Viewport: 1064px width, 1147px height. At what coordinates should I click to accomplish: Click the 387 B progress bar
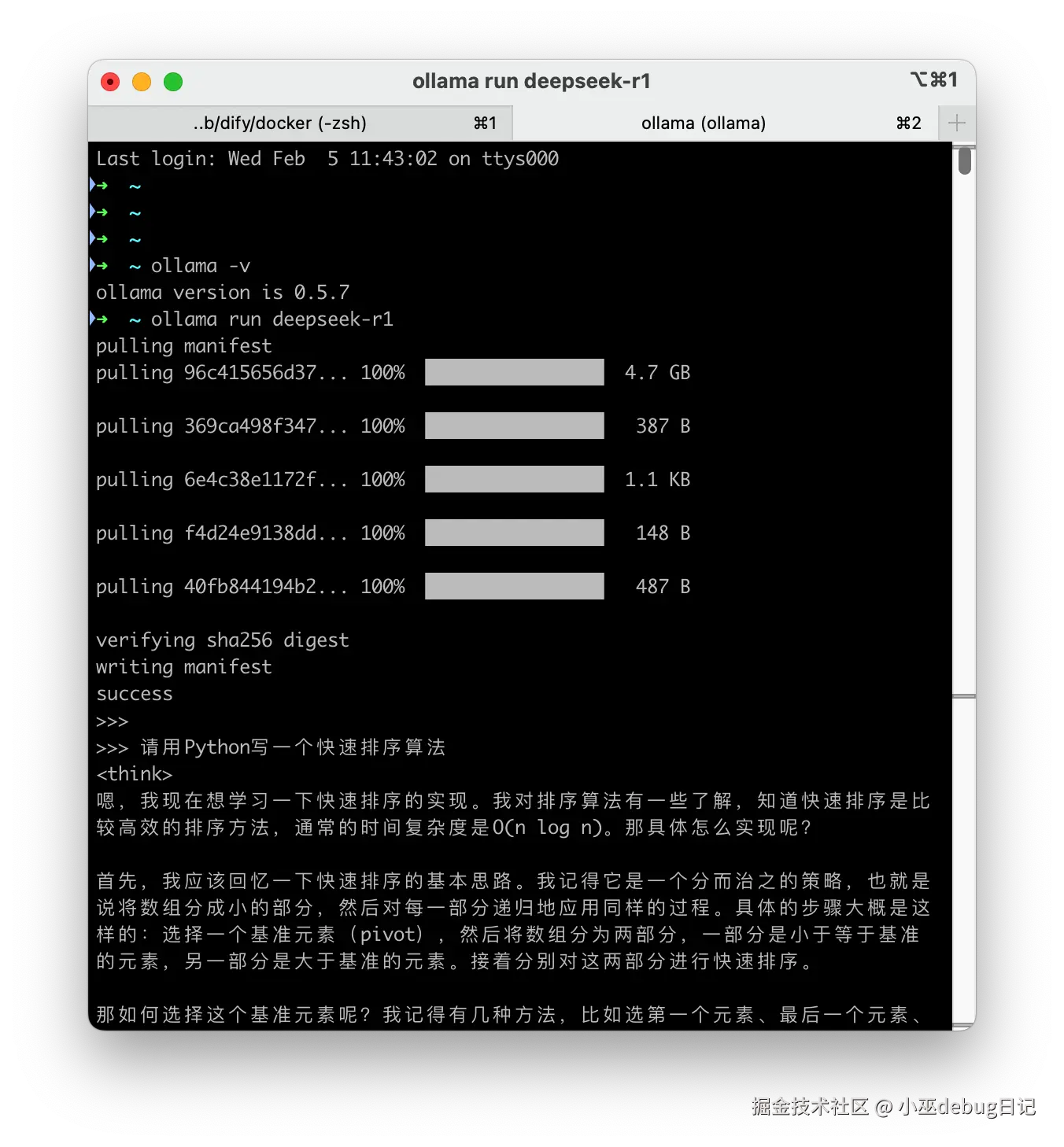coord(513,426)
